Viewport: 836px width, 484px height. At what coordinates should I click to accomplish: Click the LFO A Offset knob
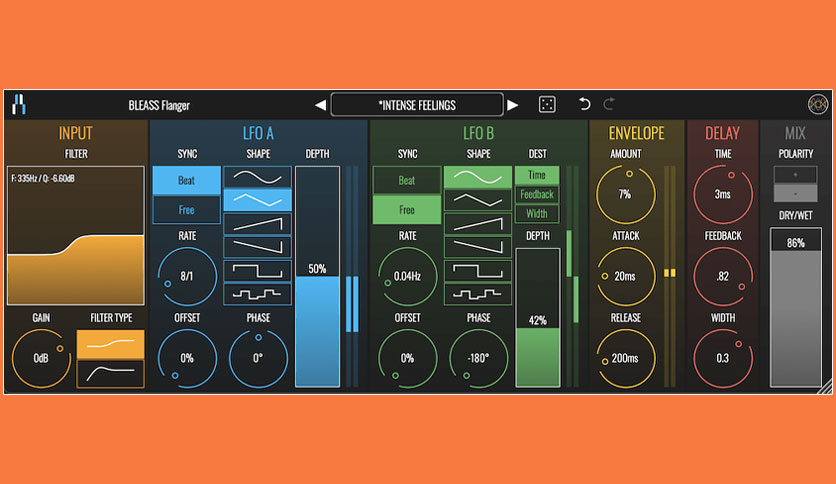[x=187, y=358]
